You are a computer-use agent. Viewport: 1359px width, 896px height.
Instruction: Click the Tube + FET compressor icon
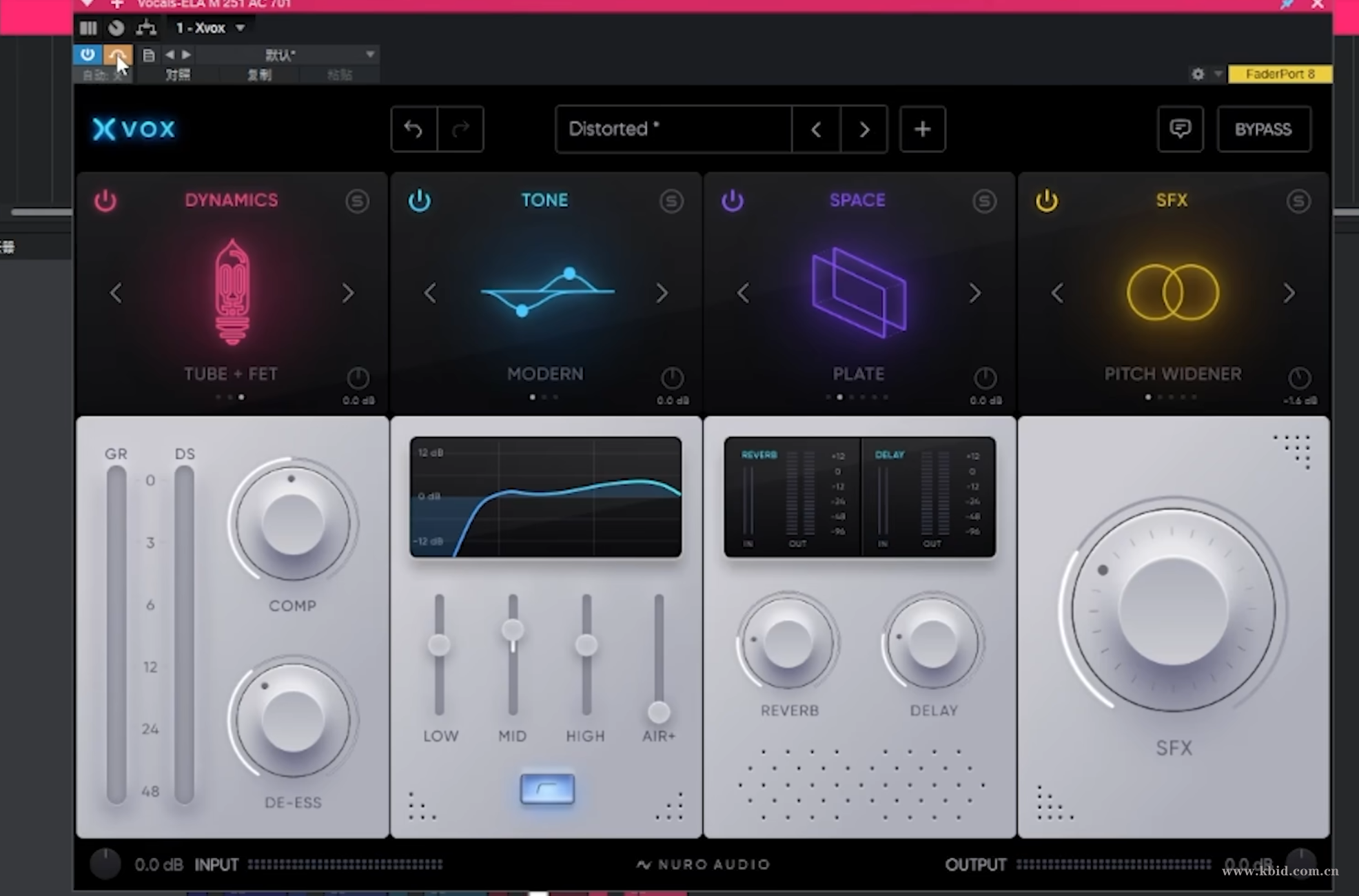tap(231, 290)
